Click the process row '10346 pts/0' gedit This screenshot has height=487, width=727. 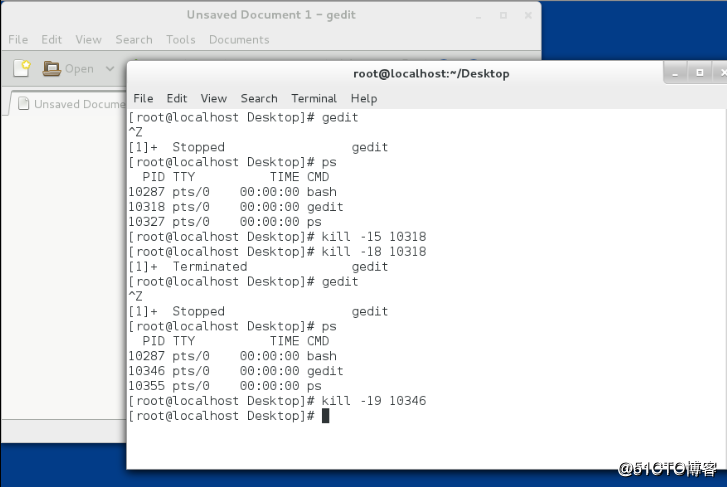[x=236, y=371]
